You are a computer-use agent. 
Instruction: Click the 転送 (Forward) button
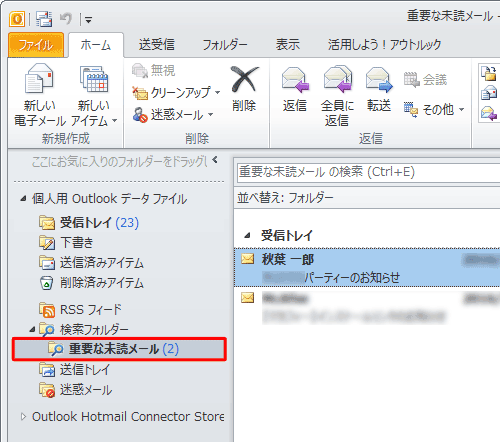coord(379,89)
